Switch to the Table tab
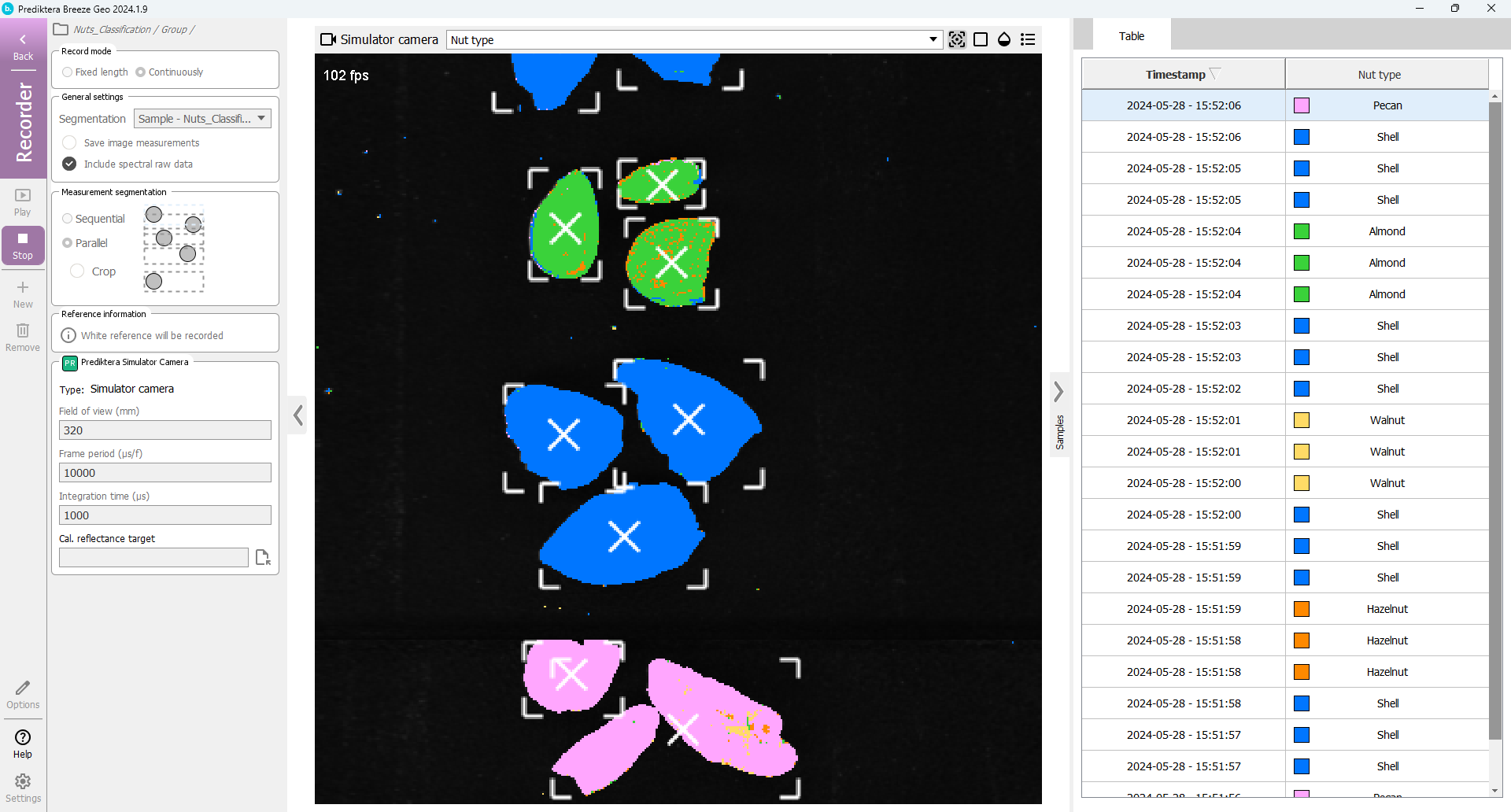 click(x=1131, y=36)
